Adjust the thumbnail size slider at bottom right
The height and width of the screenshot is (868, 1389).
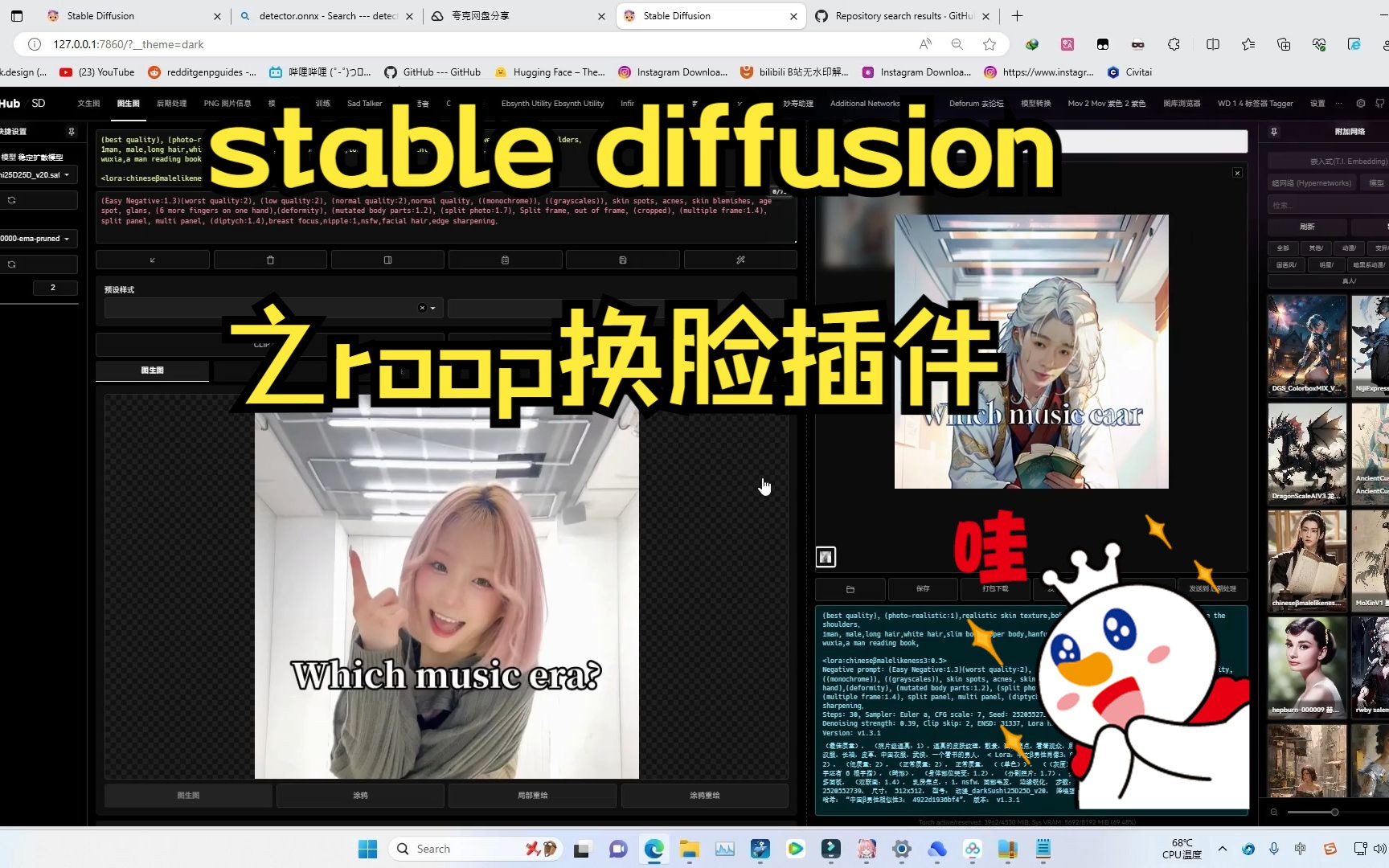pos(1334,812)
